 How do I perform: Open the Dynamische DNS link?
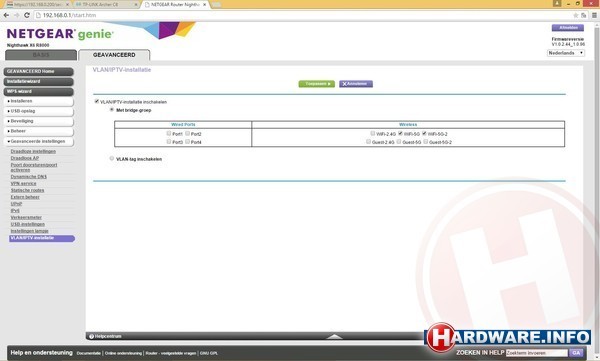(x=29, y=177)
